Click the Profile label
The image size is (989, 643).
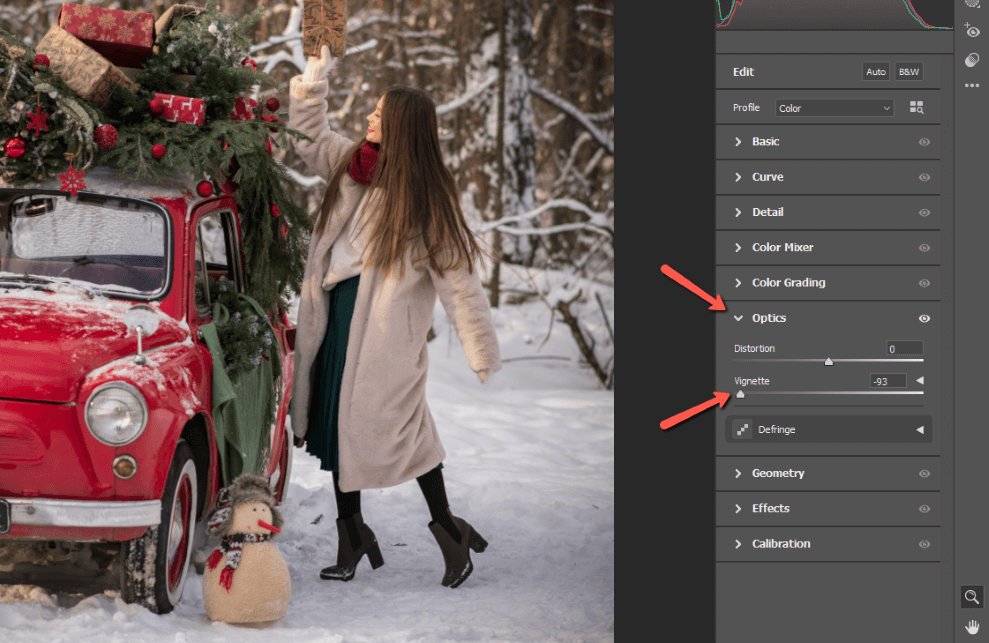click(x=746, y=108)
